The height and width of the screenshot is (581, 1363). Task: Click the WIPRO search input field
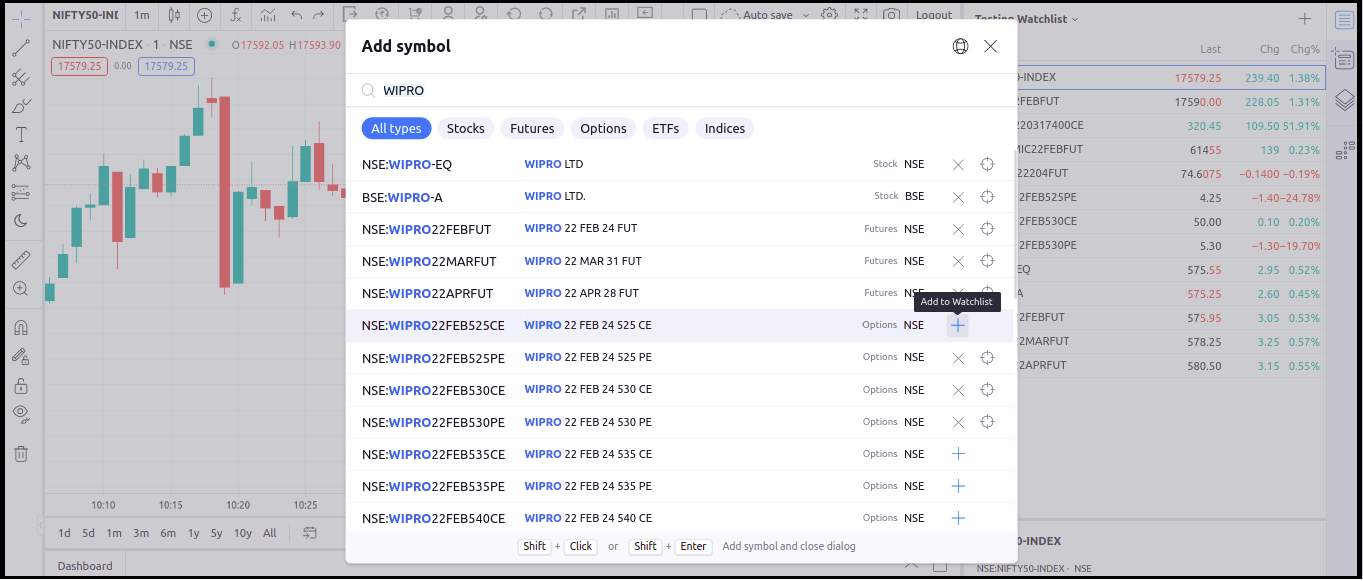(681, 90)
